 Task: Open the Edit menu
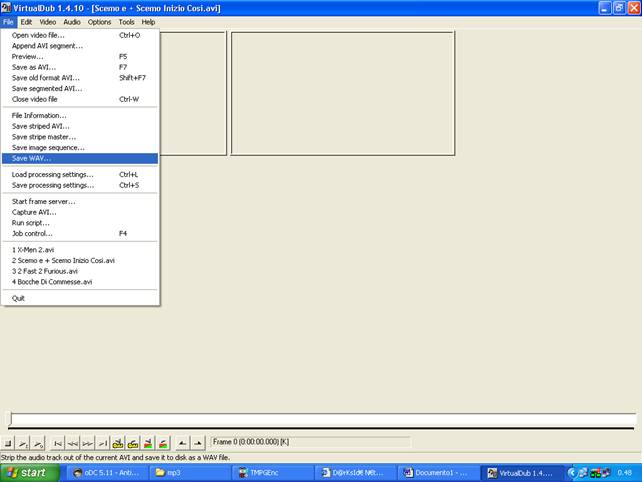[x=26, y=22]
